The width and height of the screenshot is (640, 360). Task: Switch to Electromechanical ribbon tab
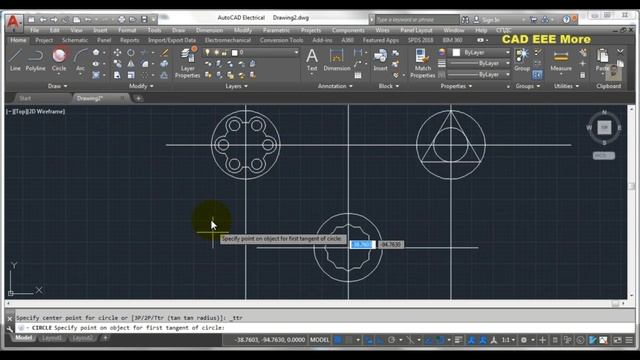click(227, 40)
